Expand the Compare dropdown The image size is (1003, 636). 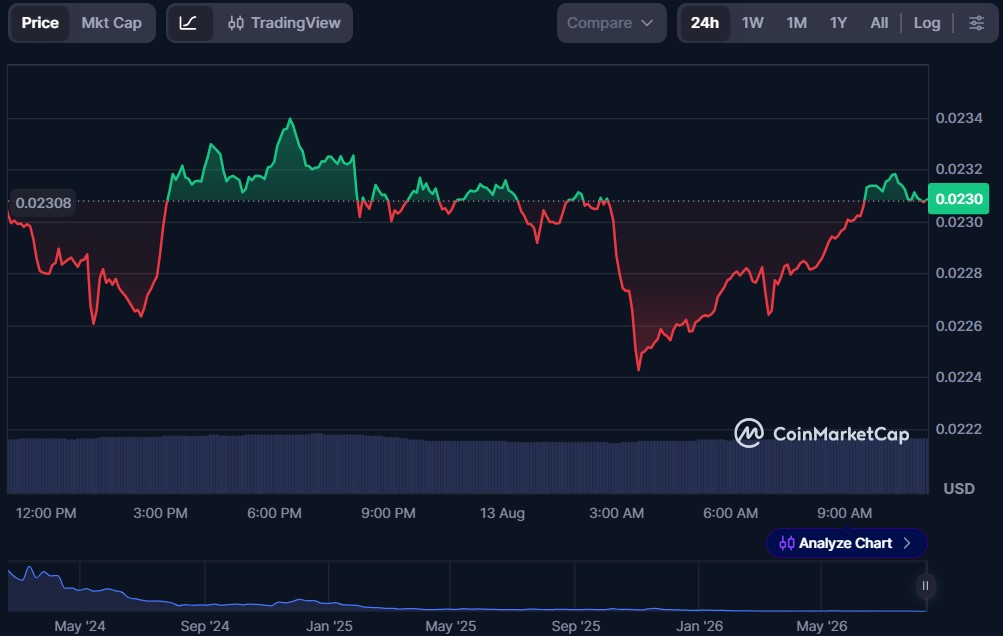coord(612,23)
